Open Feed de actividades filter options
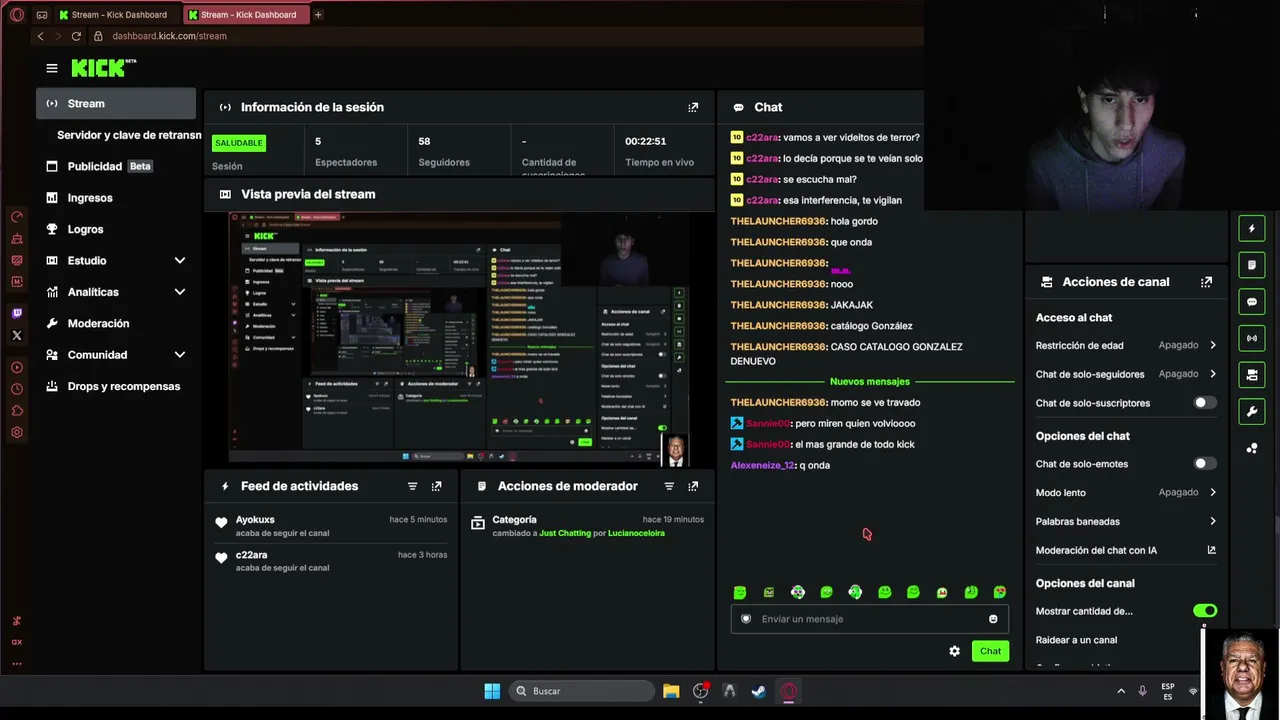 [x=412, y=486]
